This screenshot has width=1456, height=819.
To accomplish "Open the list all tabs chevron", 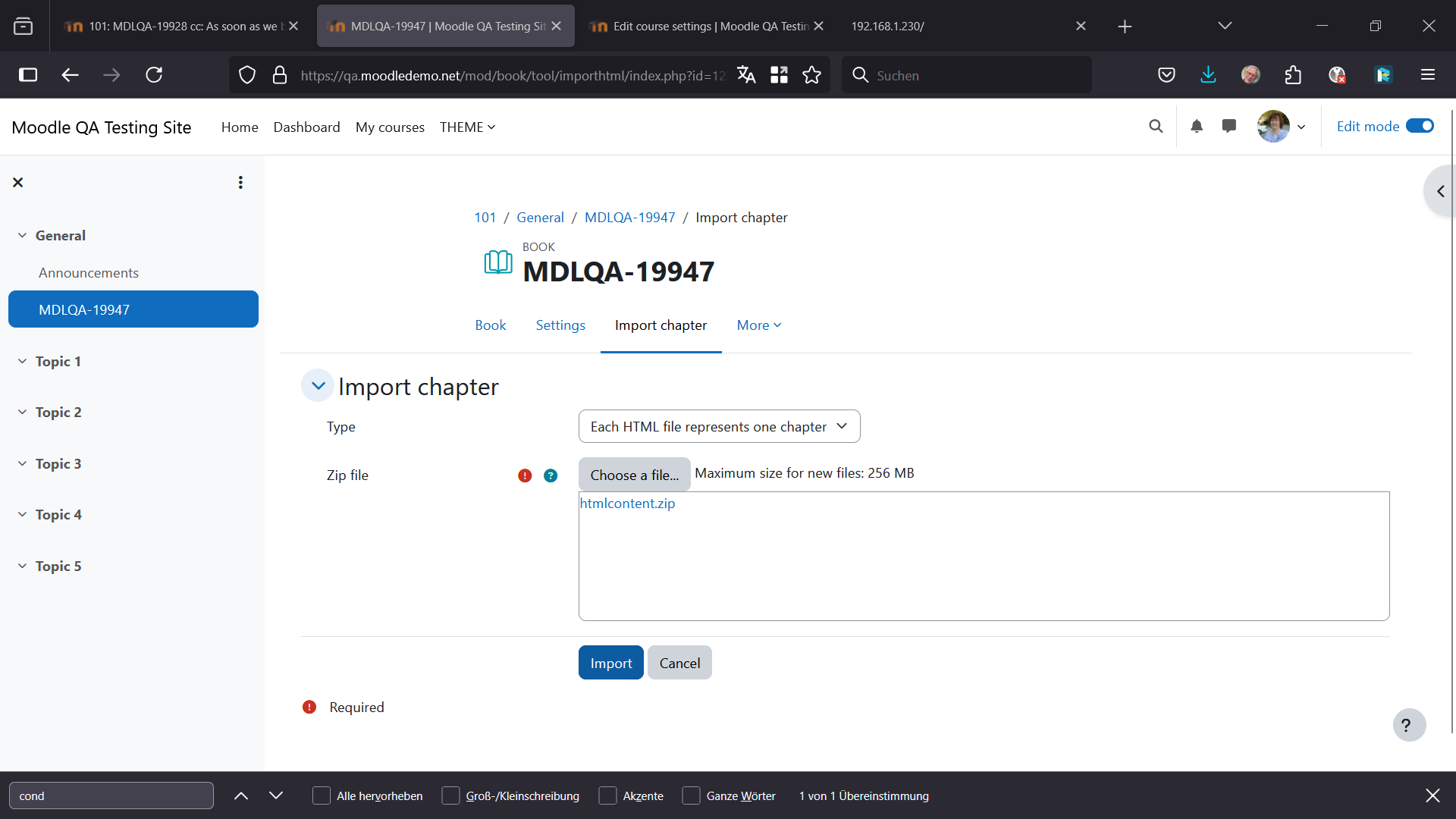I will coord(1225,26).
